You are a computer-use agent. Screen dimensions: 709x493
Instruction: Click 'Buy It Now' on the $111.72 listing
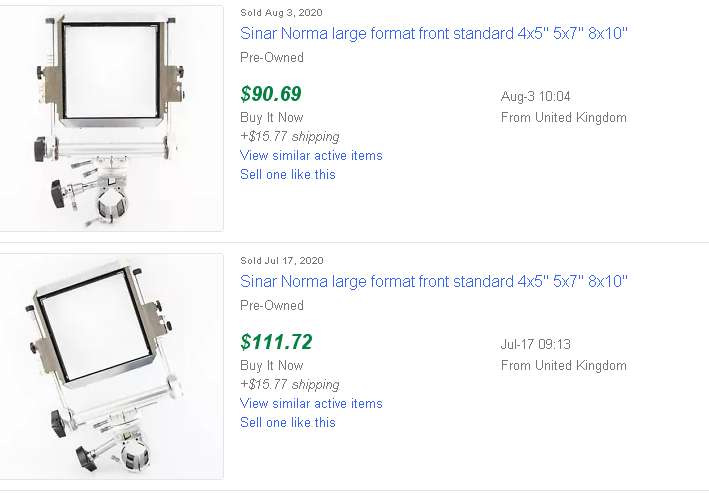tap(271, 365)
